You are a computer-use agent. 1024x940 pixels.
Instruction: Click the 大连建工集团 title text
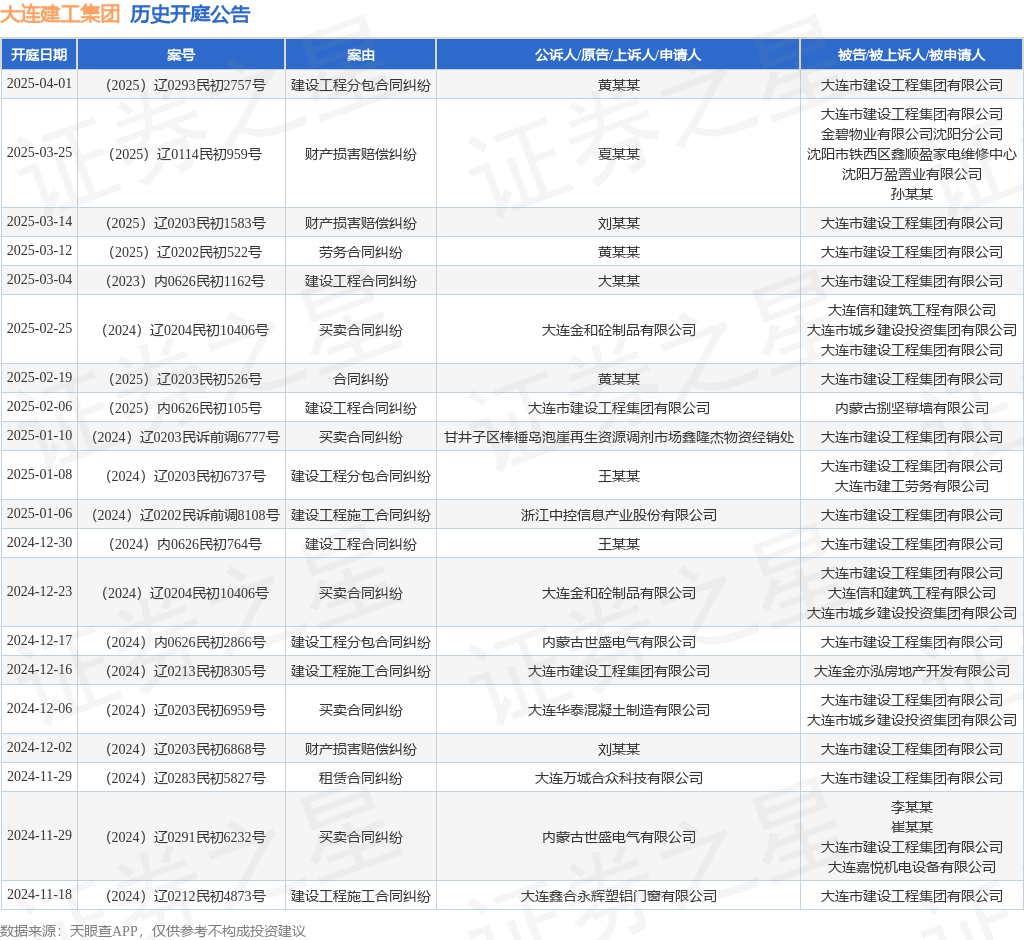point(60,14)
